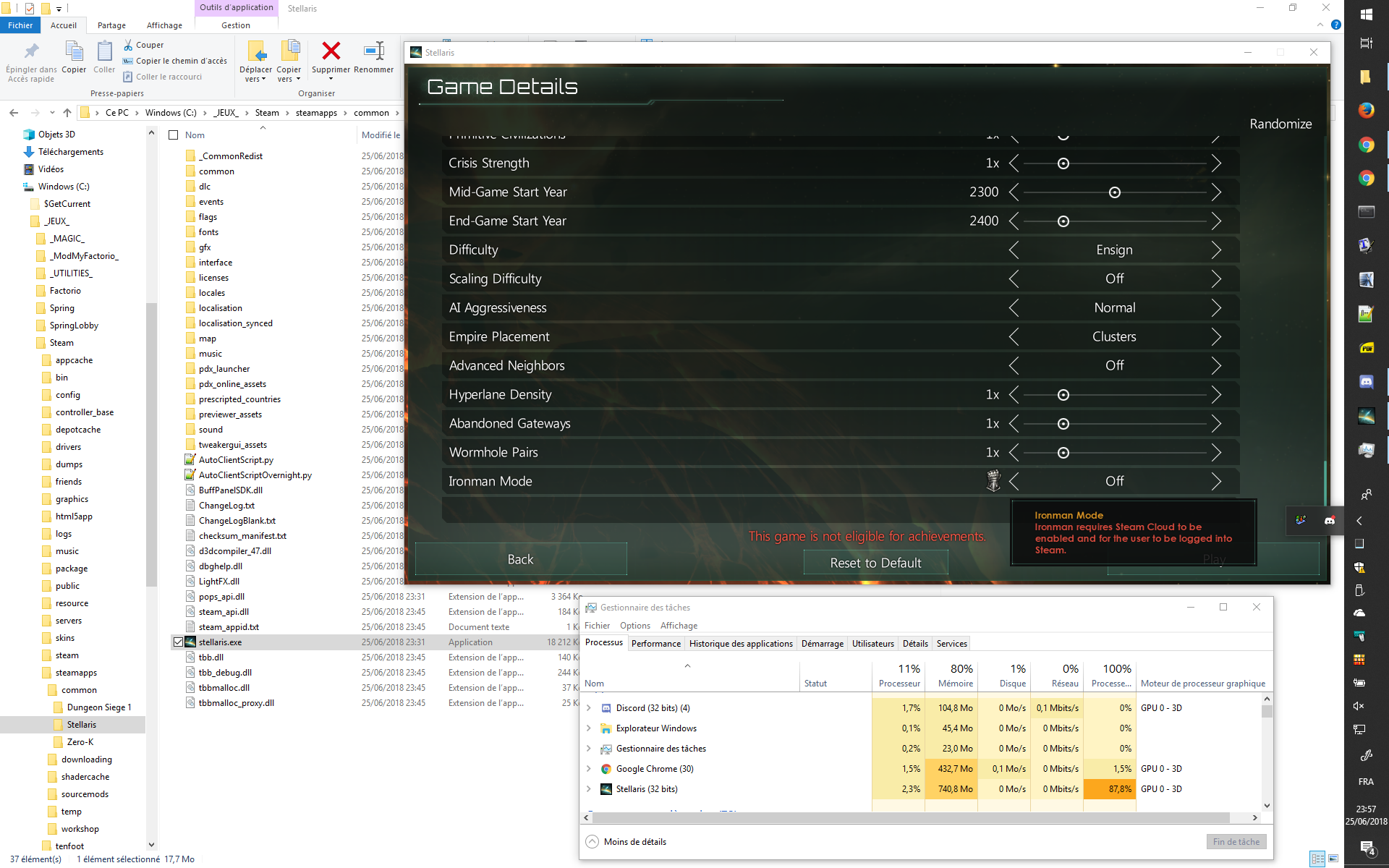This screenshot has width=1389, height=868.
Task: Increase Mid-Game Start Year with right arrow
Action: (x=1216, y=192)
